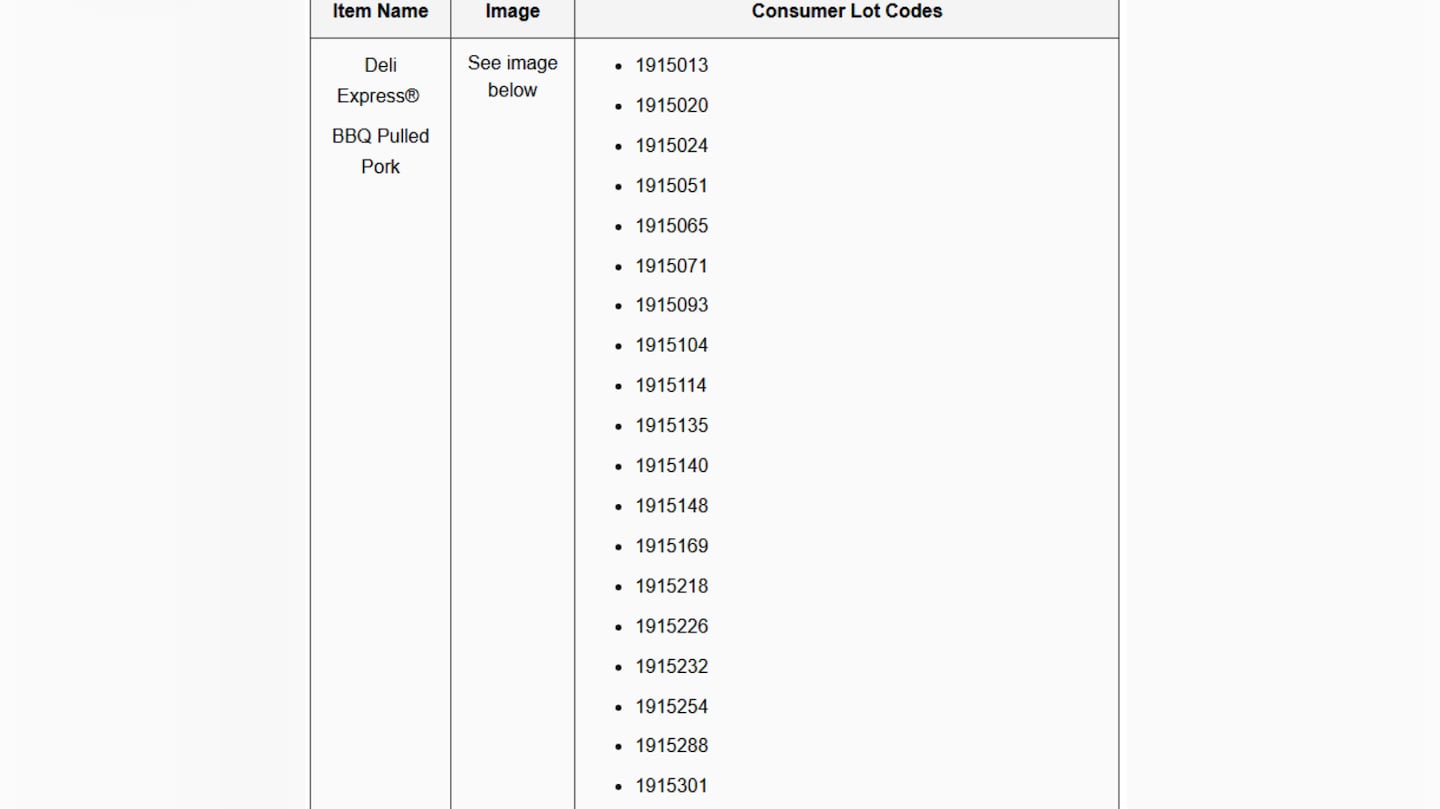Click lot code 1915232
This screenshot has width=1440, height=809.
671,665
